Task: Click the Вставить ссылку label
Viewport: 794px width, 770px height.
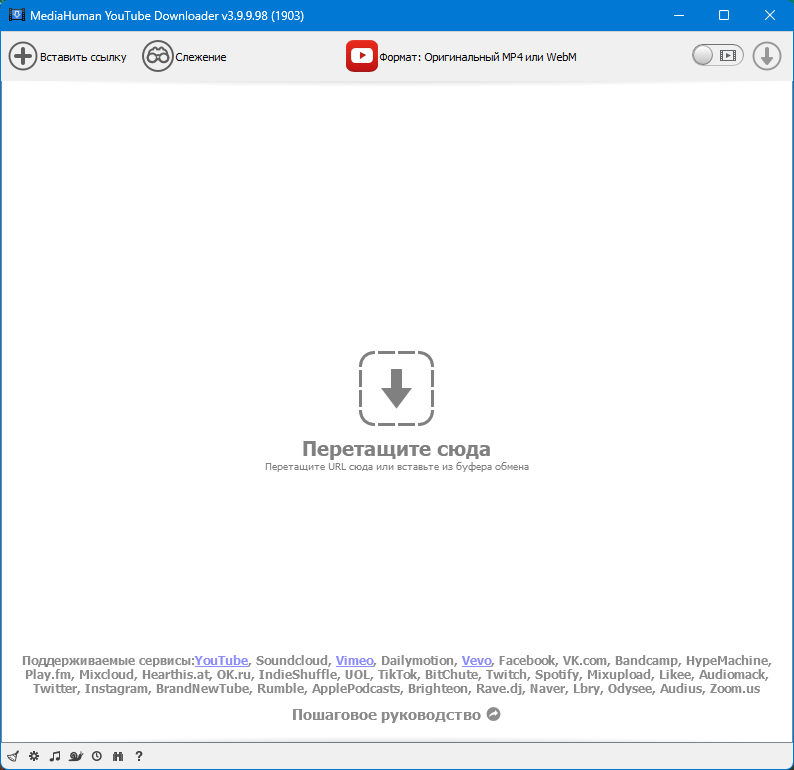Action: 83,57
